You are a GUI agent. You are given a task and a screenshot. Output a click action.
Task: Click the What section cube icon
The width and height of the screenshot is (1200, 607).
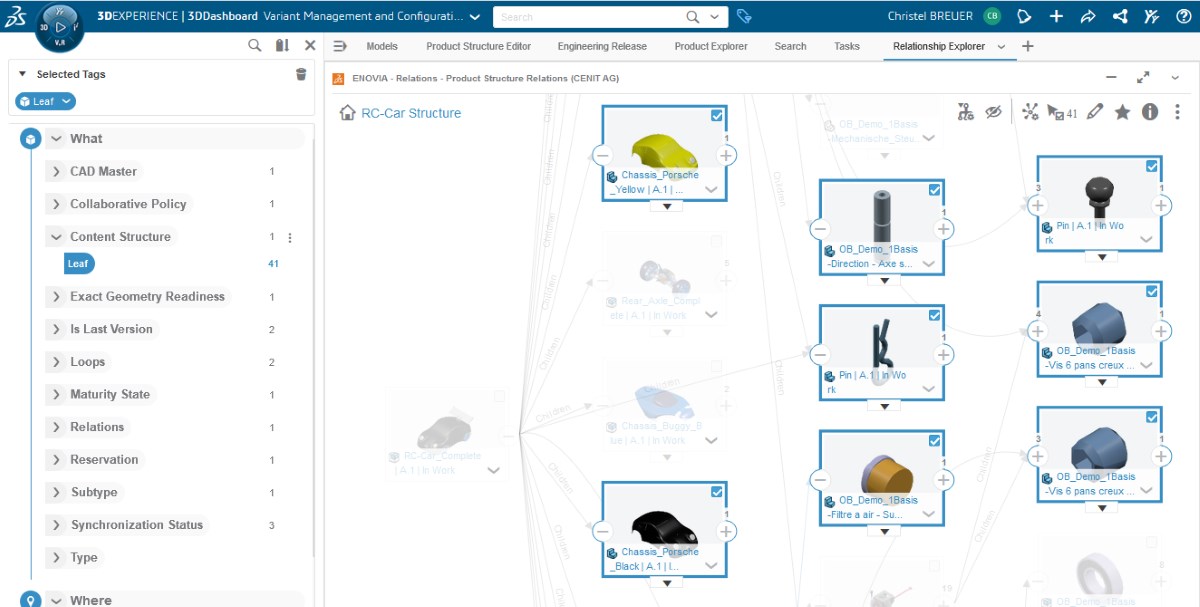pyautogui.click(x=31, y=139)
